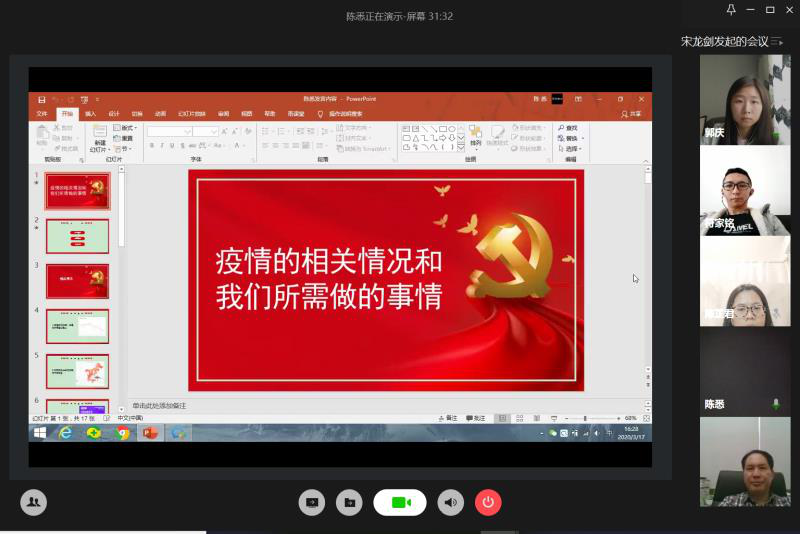800x534 pixels.
Task: Click the bullets list icon
Action: coord(266,132)
